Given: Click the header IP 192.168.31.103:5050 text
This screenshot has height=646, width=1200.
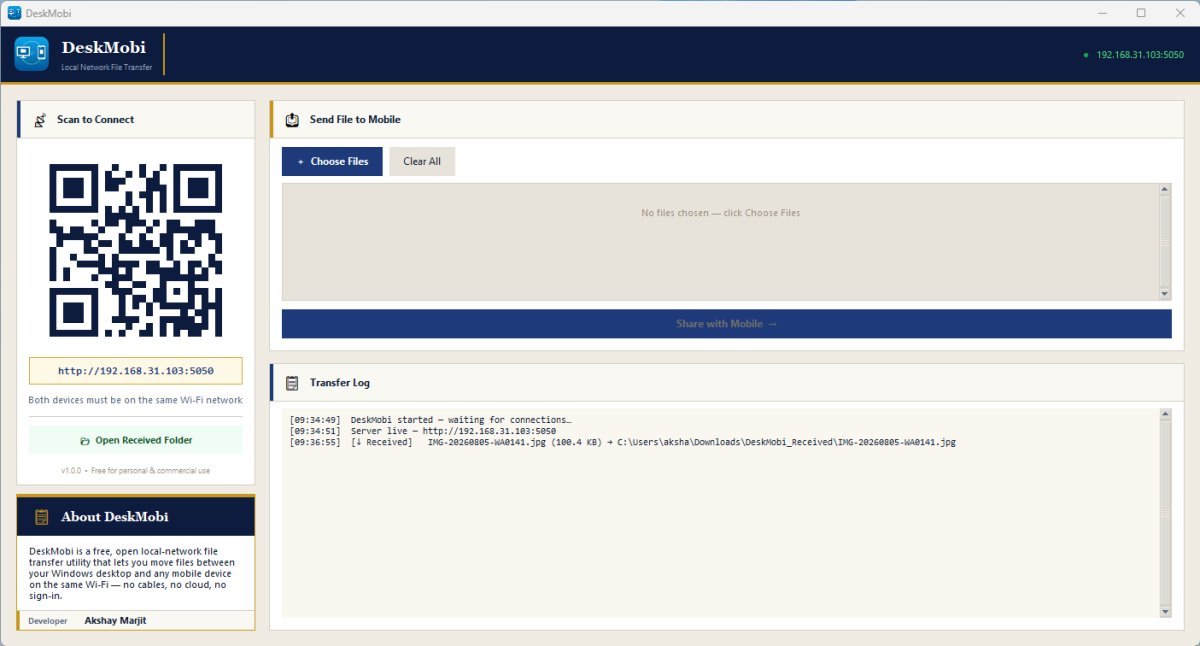Looking at the screenshot, I should 1140,55.
